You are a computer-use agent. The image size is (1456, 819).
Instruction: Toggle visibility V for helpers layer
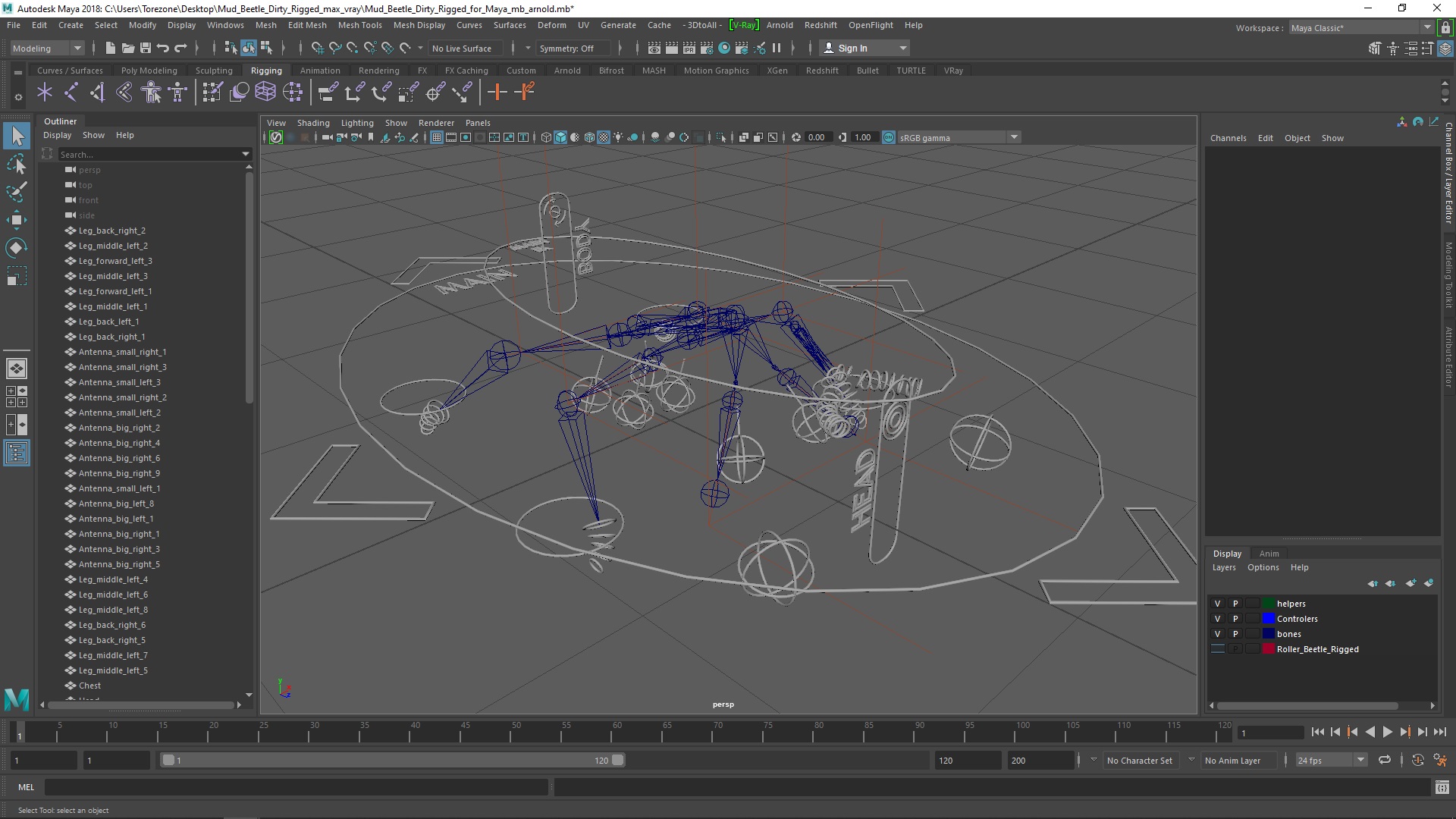point(1217,603)
